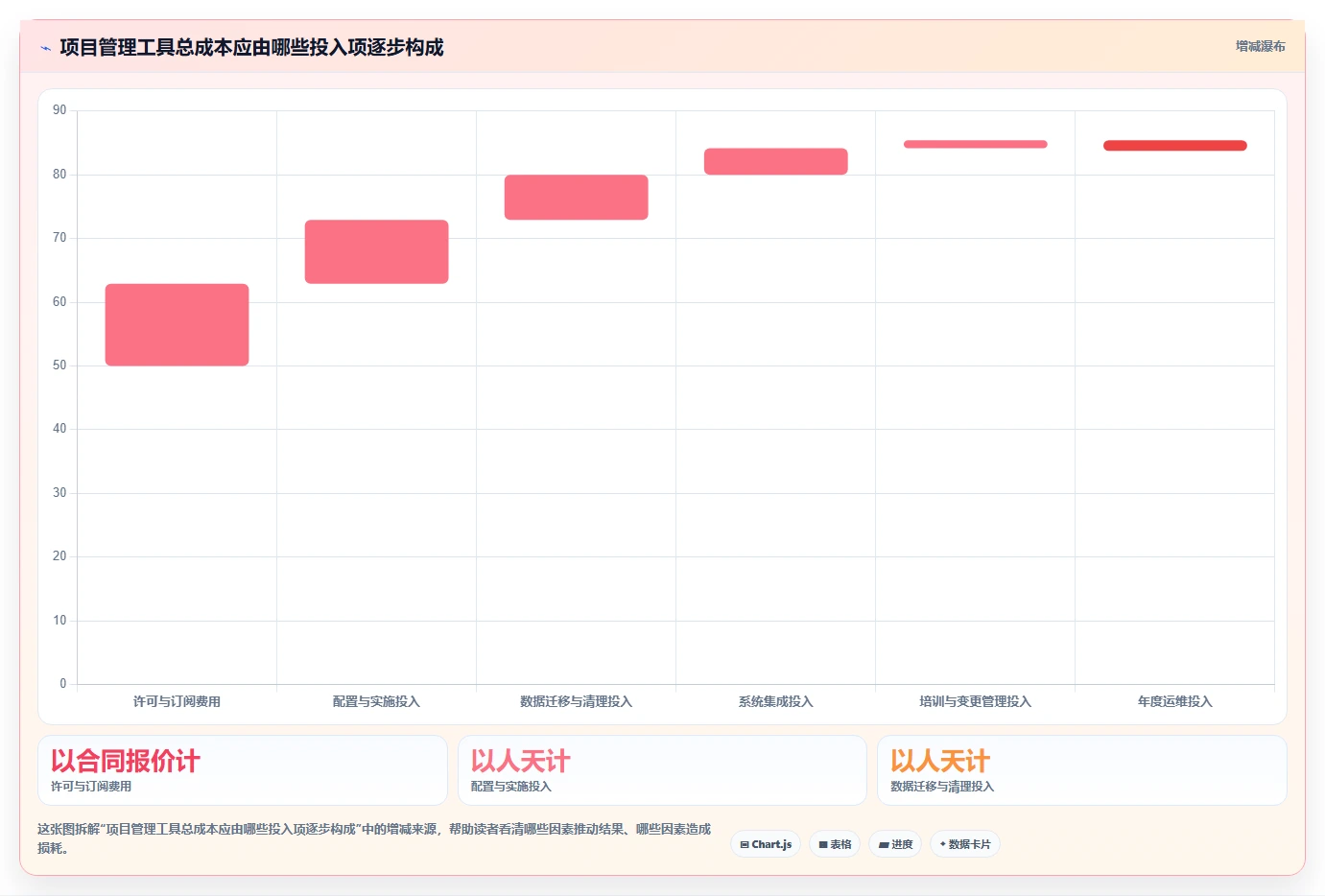Screen dimensions: 1325x896
Task: Click the x-axis label 许可与订阅费用
Action: (177, 702)
